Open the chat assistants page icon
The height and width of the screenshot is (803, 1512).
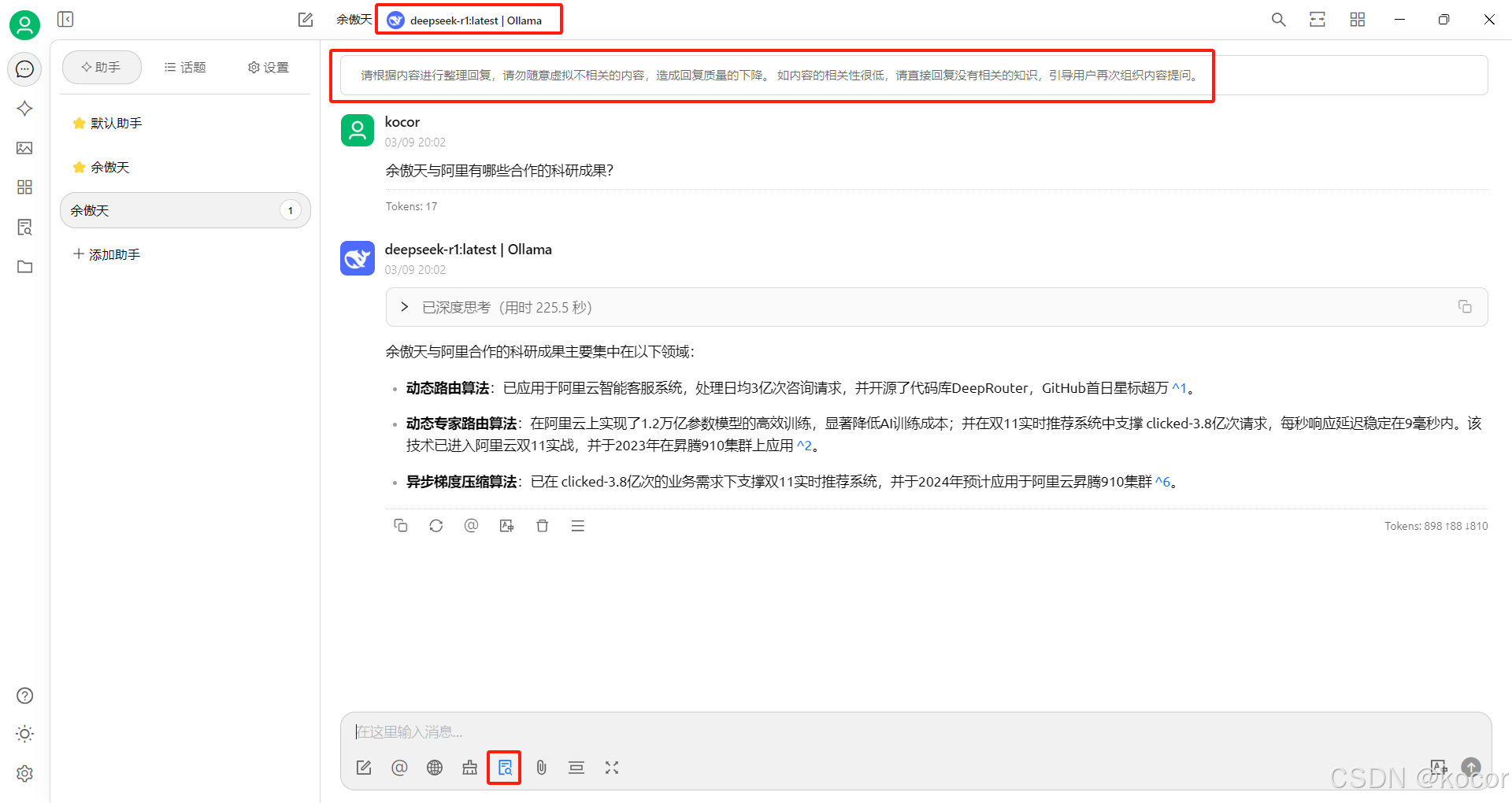coord(24,69)
